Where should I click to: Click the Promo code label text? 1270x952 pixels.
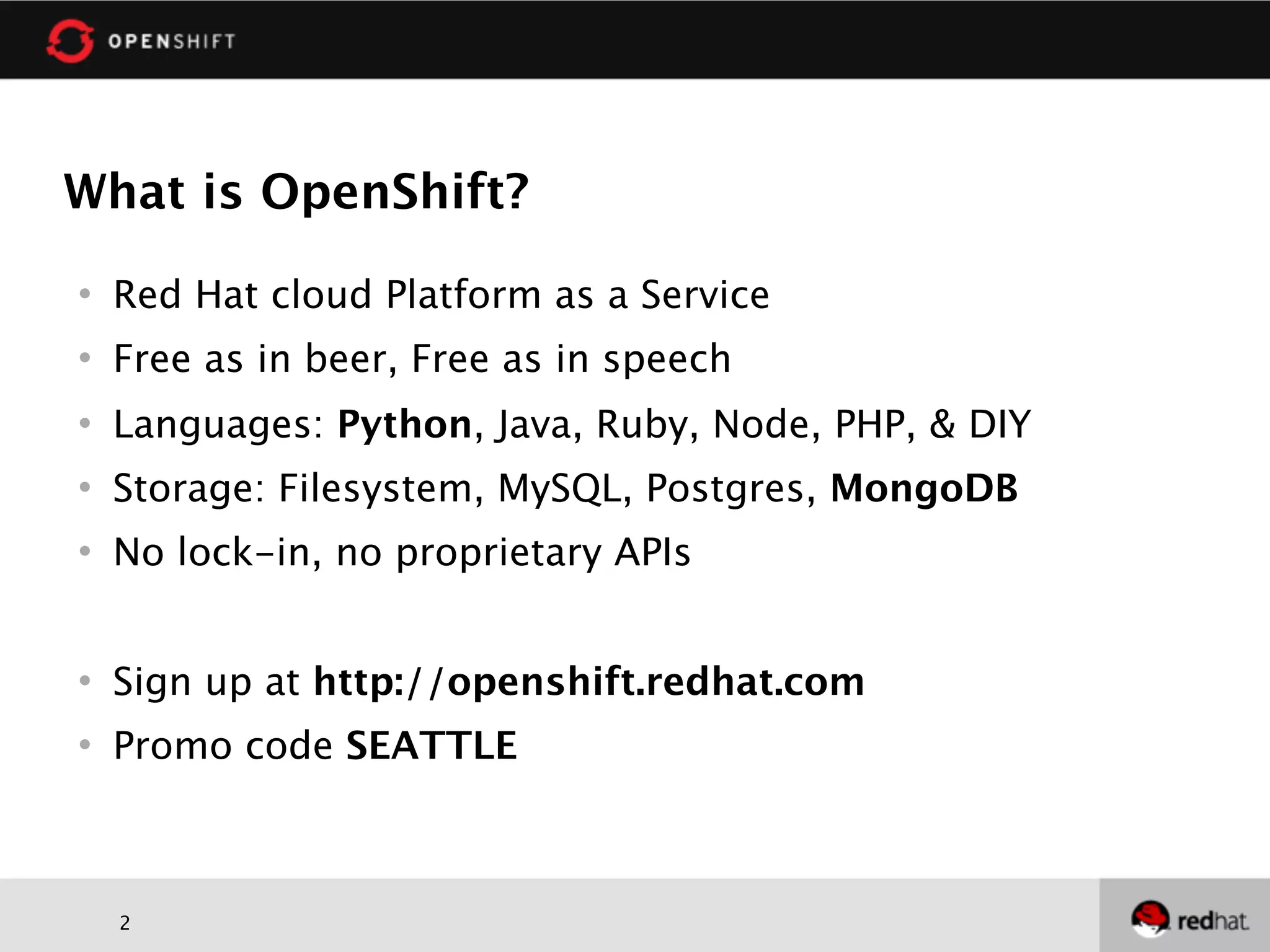coord(223,746)
